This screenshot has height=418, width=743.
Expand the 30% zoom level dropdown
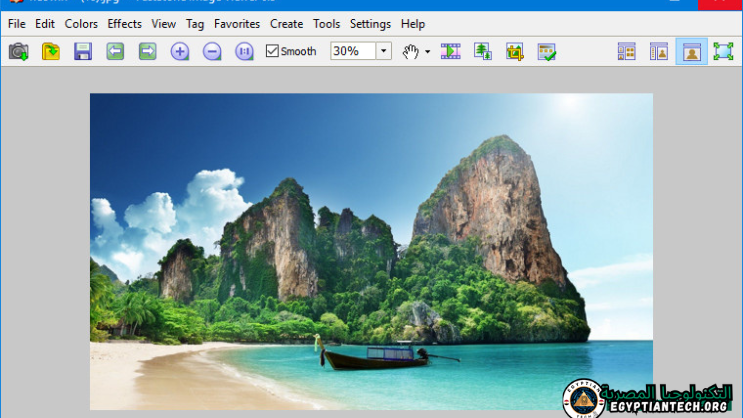click(384, 51)
